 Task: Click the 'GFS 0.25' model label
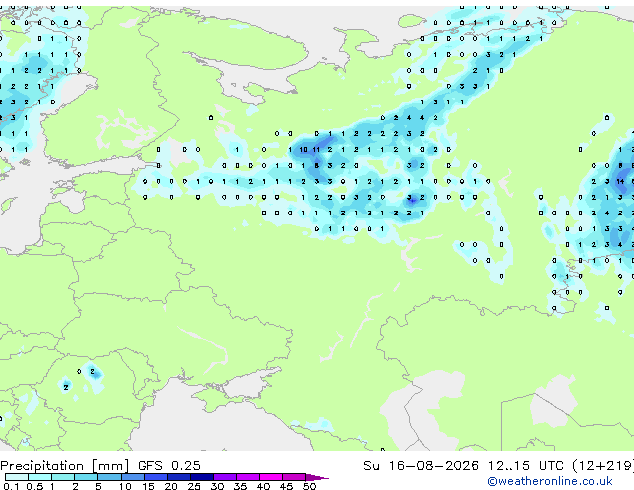tap(169, 466)
